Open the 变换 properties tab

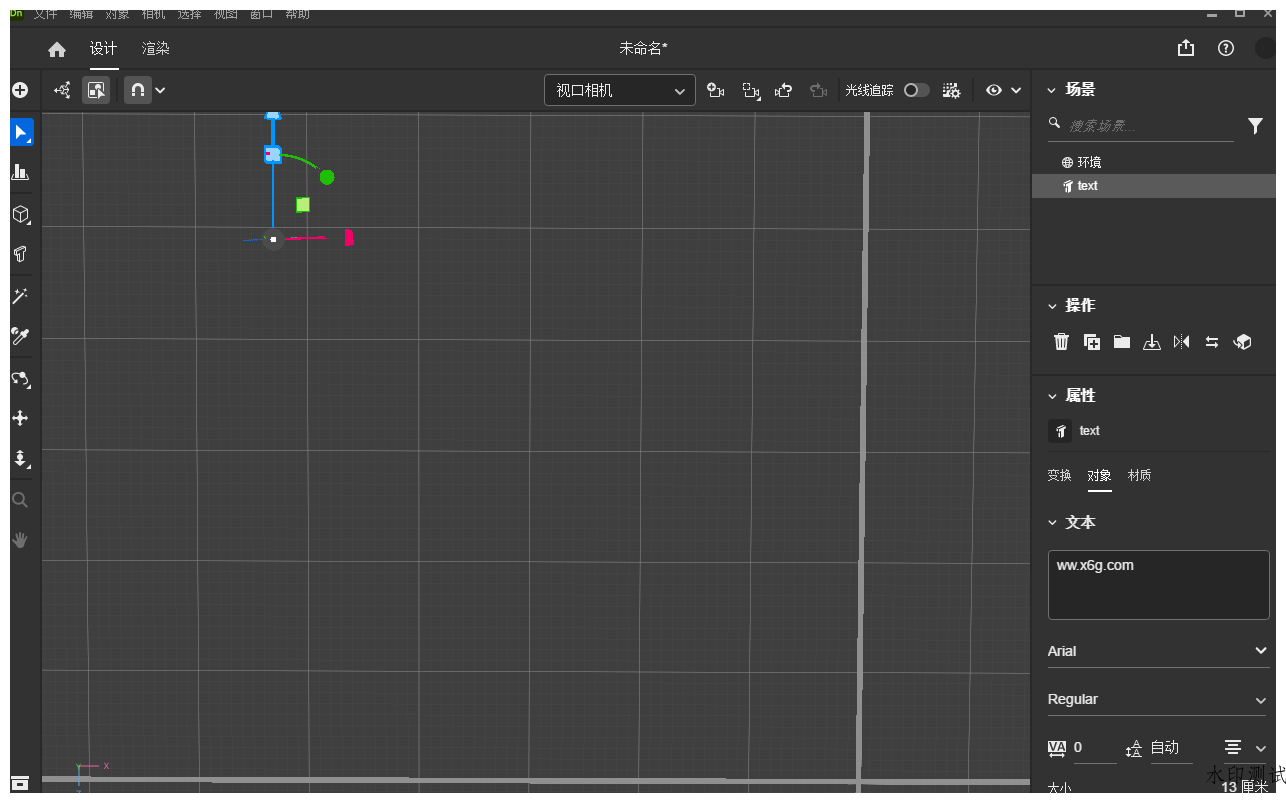(x=1060, y=476)
